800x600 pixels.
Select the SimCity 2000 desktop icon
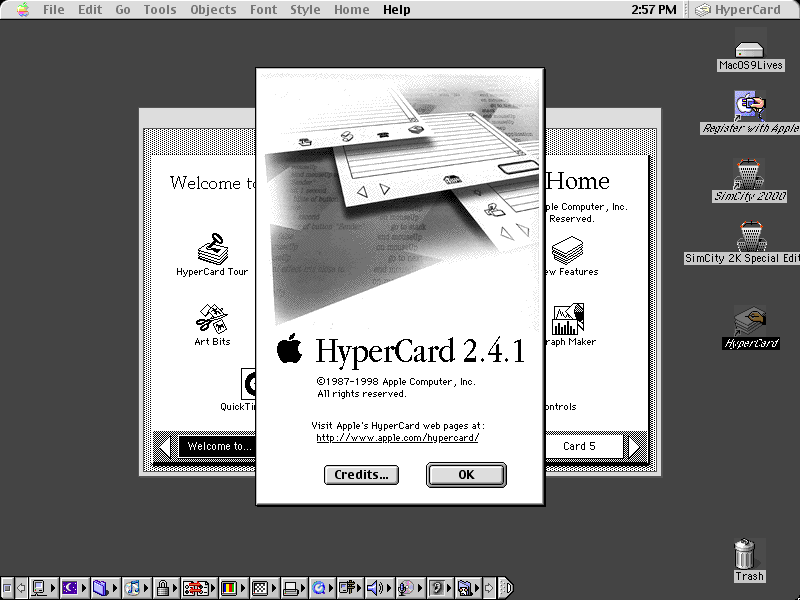(749, 174)
